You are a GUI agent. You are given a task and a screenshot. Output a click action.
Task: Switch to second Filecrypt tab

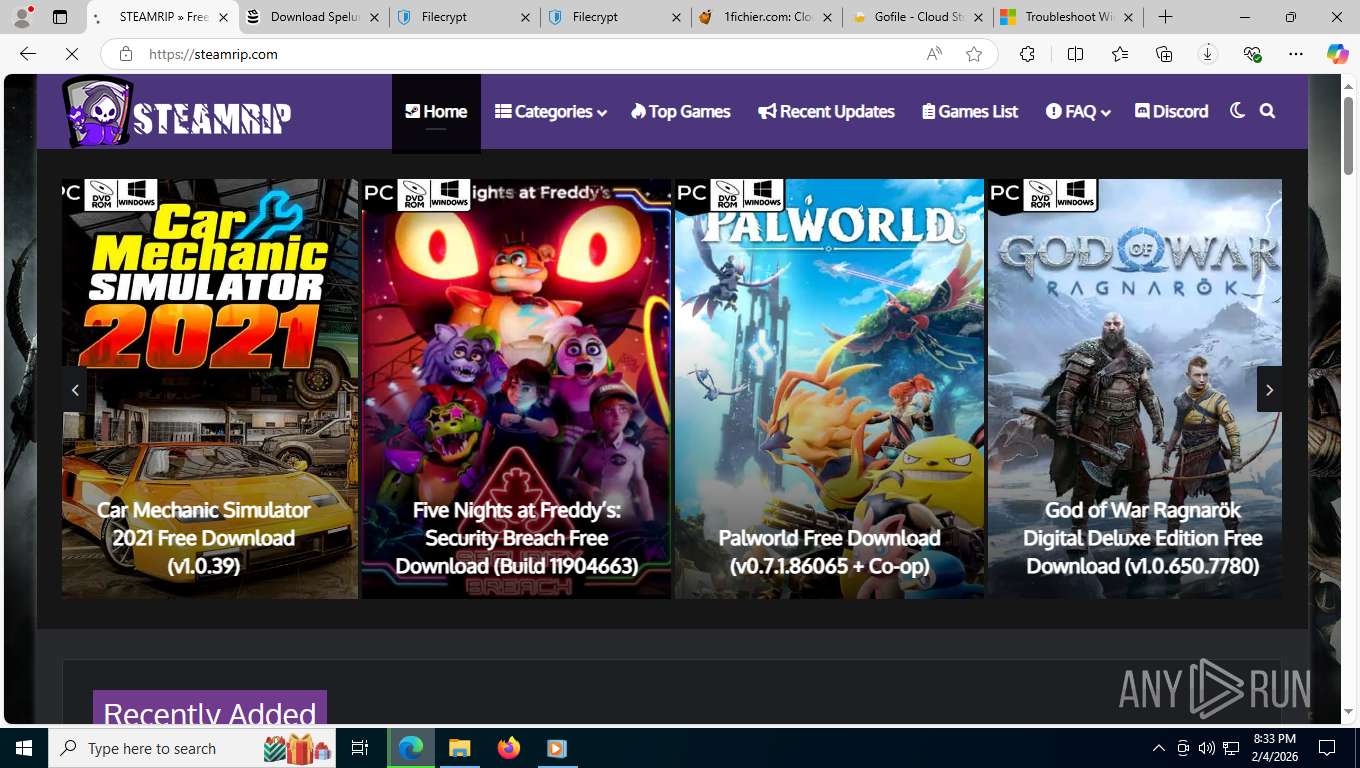pos(616,17)
